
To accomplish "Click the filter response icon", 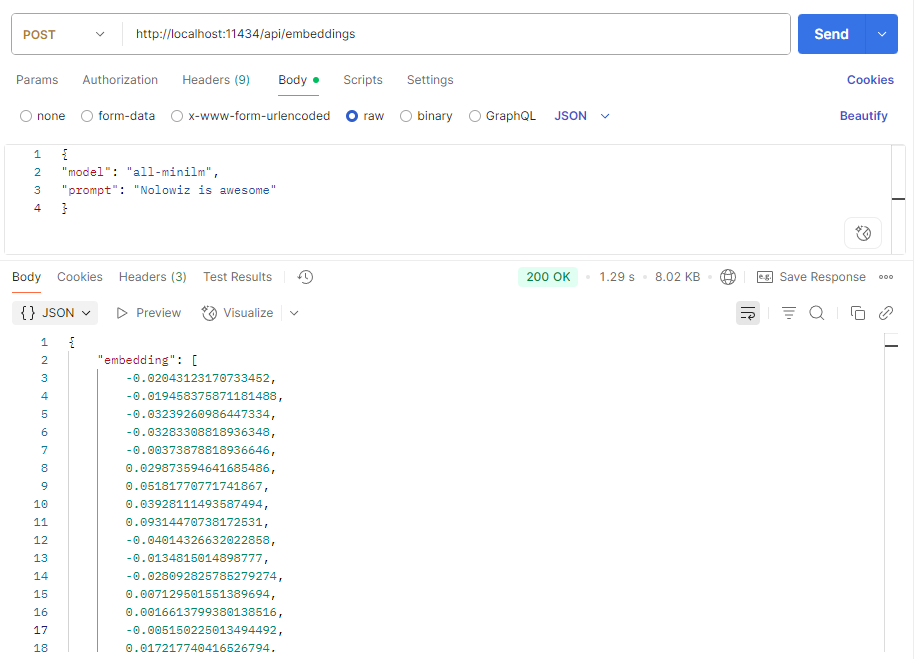I will [789, 313].
